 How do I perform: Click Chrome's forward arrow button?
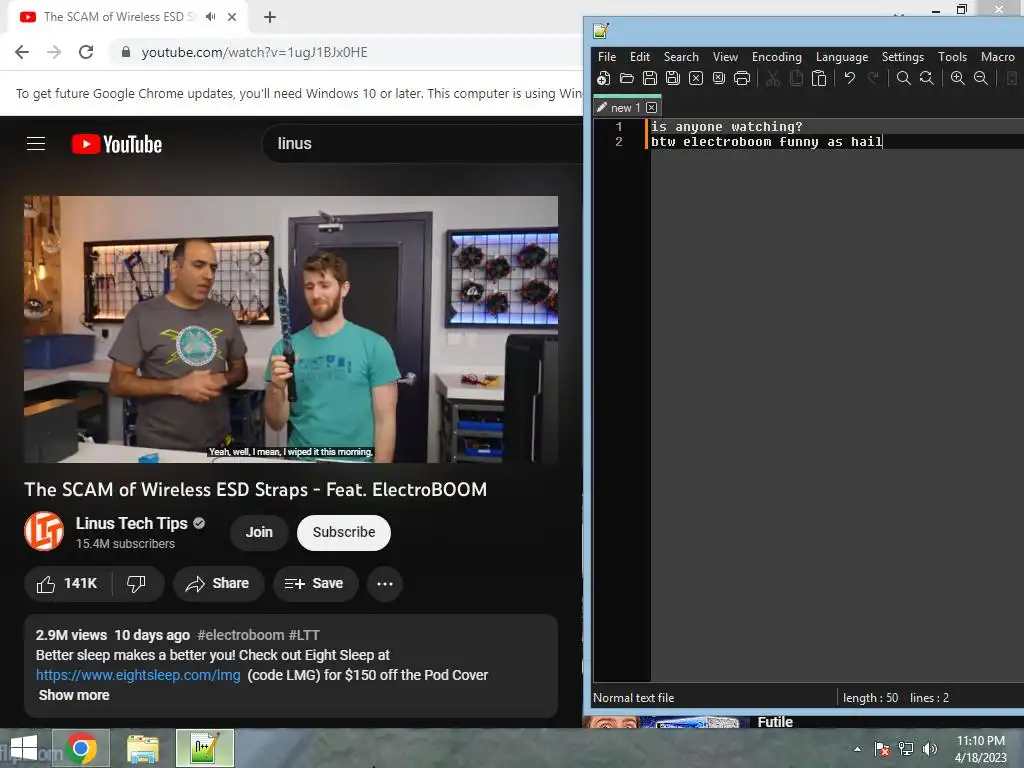[54, 52]
